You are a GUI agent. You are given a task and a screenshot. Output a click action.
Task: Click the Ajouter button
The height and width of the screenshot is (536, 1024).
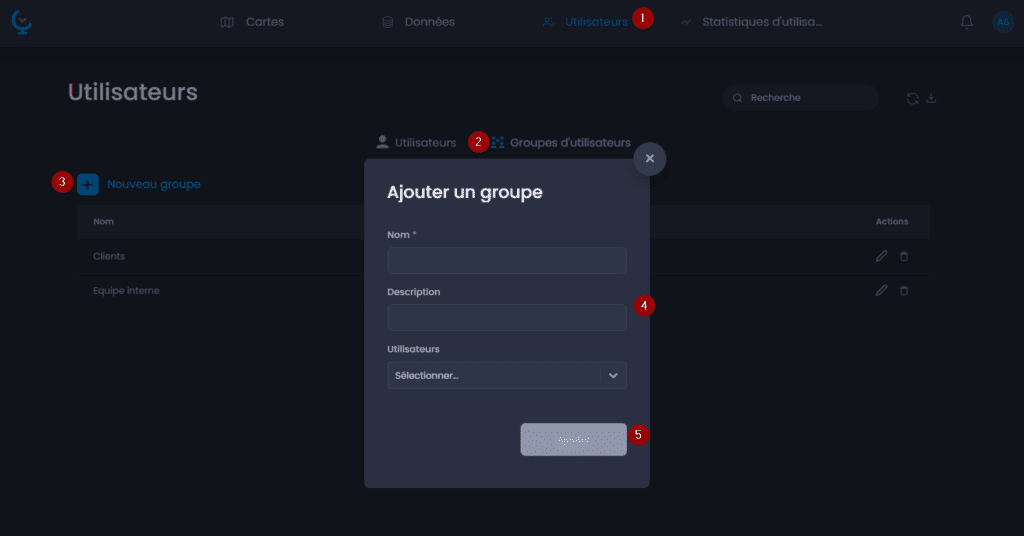(573, 439)
